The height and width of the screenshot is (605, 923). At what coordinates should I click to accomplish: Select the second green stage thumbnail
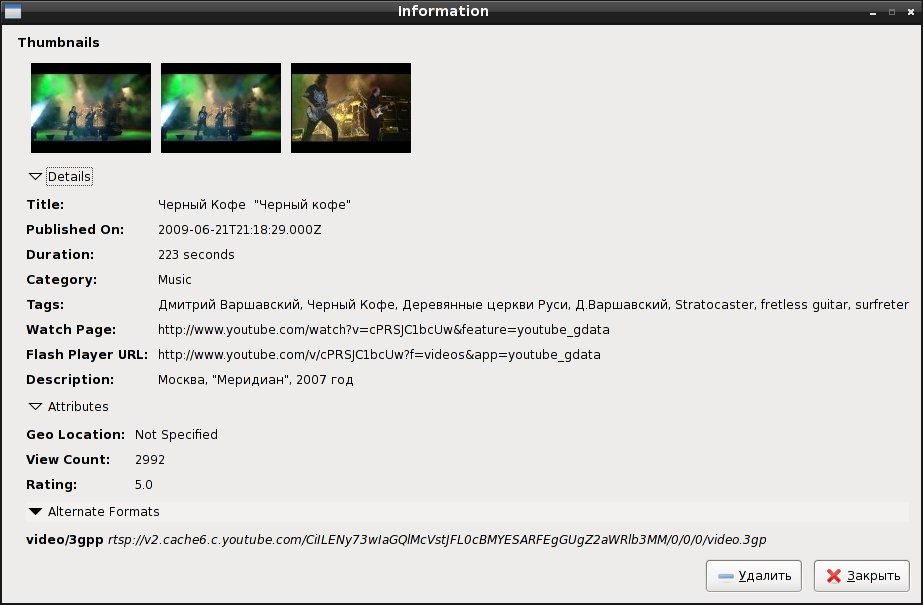[x=221, y=108]
